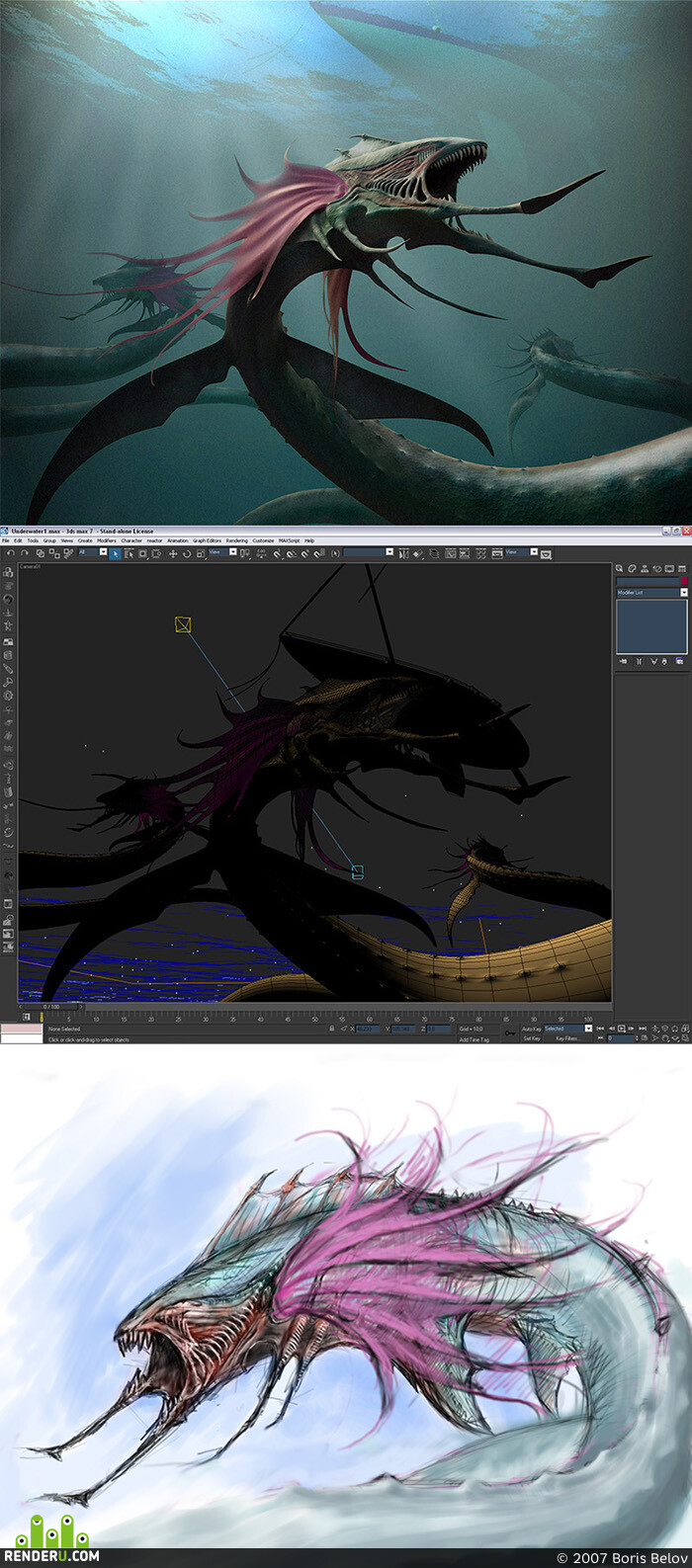Open the Rectangular Selection Region flyout
The image size is (692, 1568).
tap(143, 553)
